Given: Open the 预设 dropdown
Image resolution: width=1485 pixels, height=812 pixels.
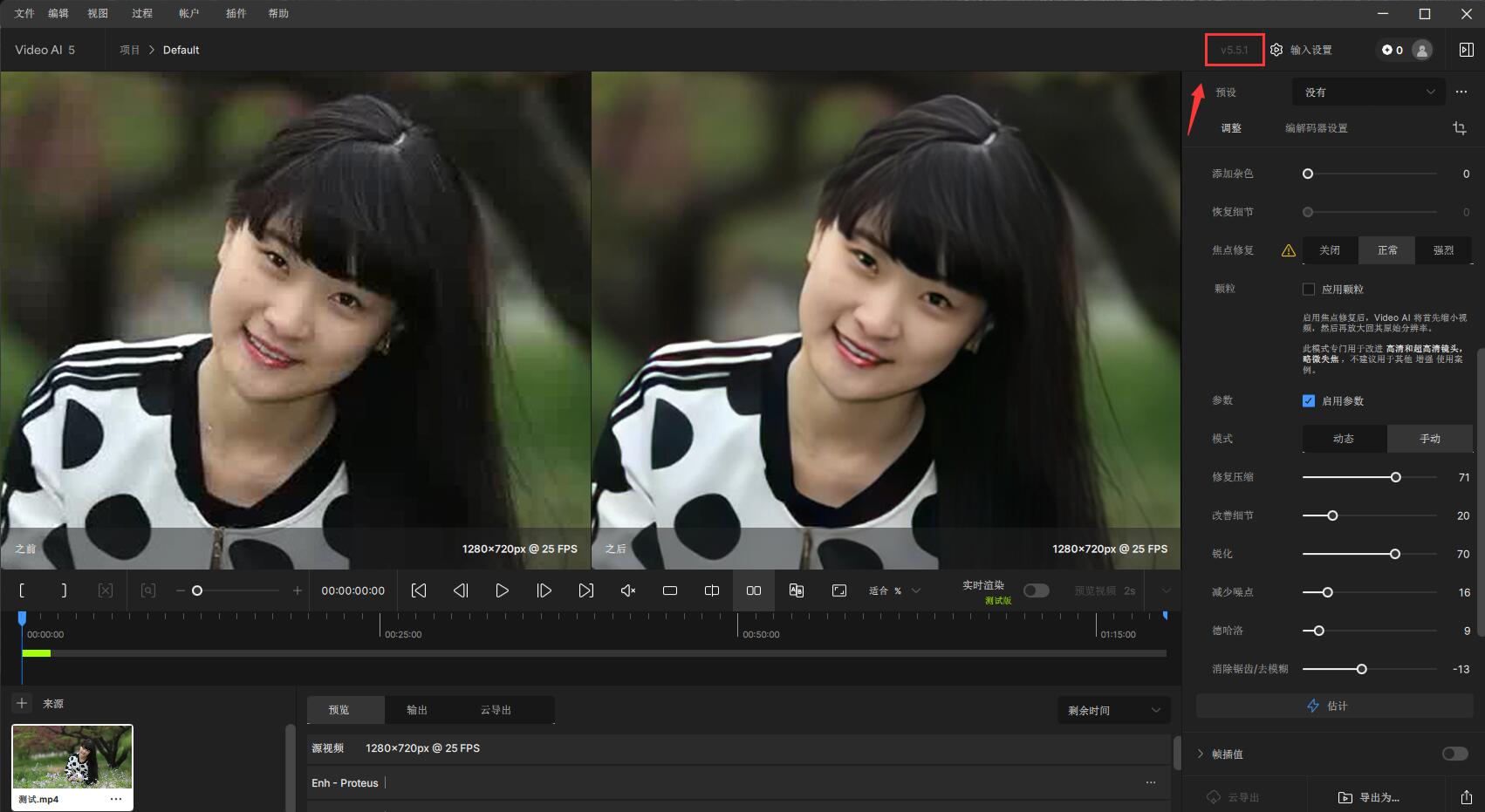Looking at the screenshot, I should tap(1368, 92).
